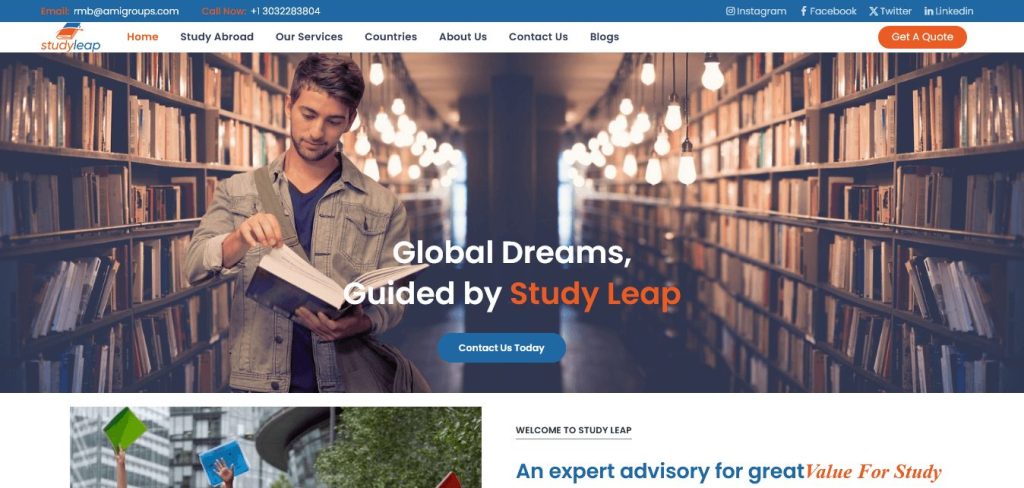The height and width of the screenshot is (488, 1024).
Task: Go to the About Us page
Action: 462,37
